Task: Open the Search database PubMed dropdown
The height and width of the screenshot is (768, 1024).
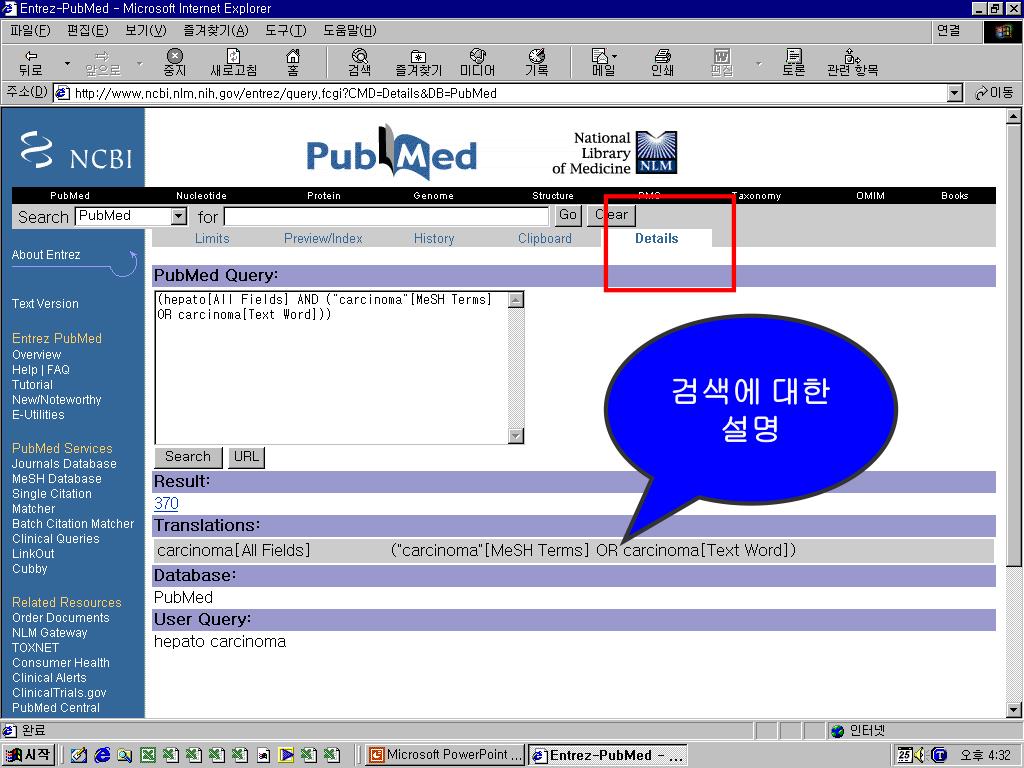Action: coord(179,216)
